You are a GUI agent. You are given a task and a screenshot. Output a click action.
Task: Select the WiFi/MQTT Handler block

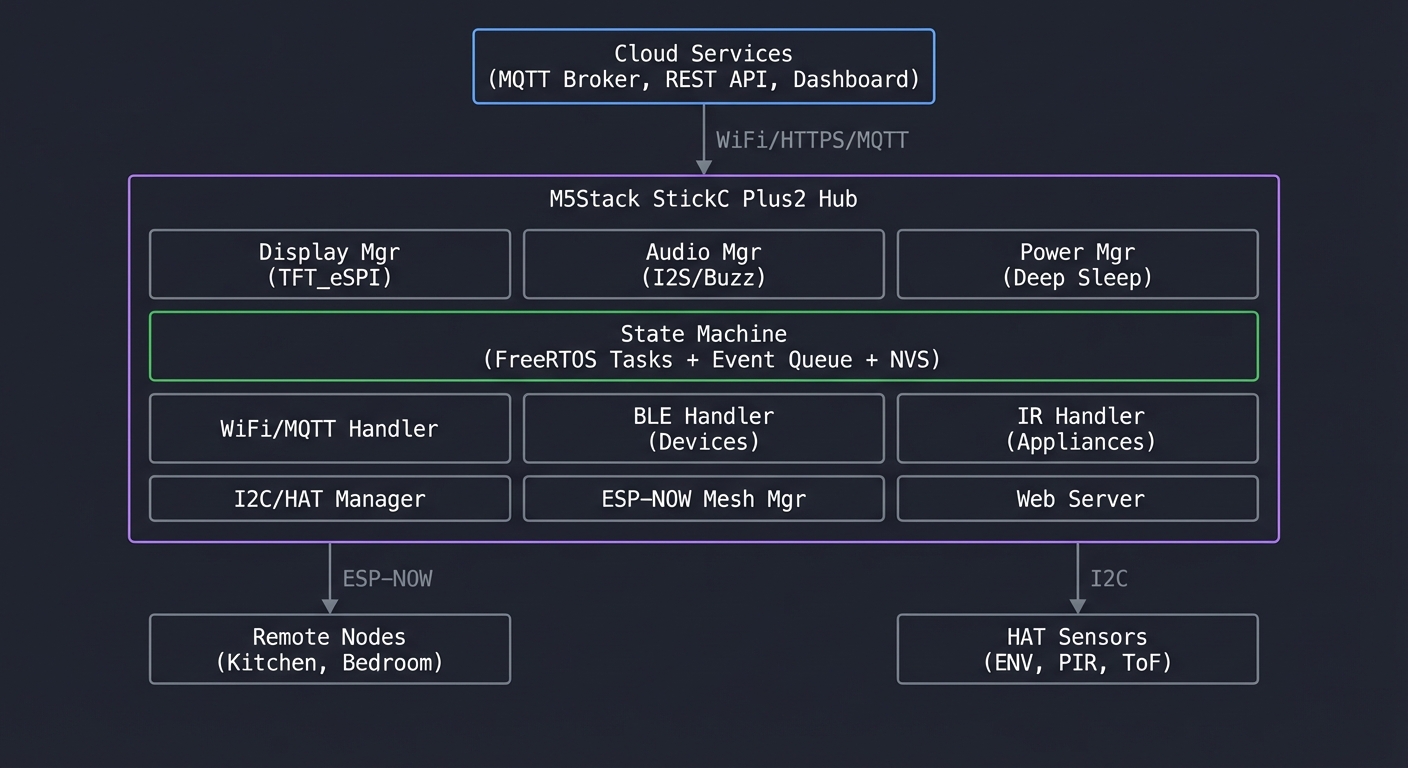(329, 428)
